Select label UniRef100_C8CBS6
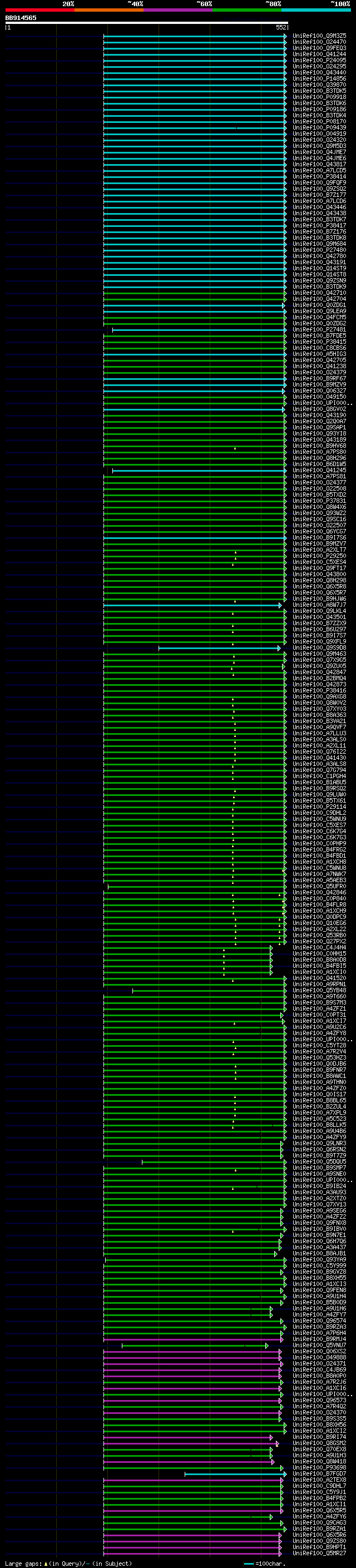The image size is (356, 1568). pyautogui.click(x=319, y=348)
